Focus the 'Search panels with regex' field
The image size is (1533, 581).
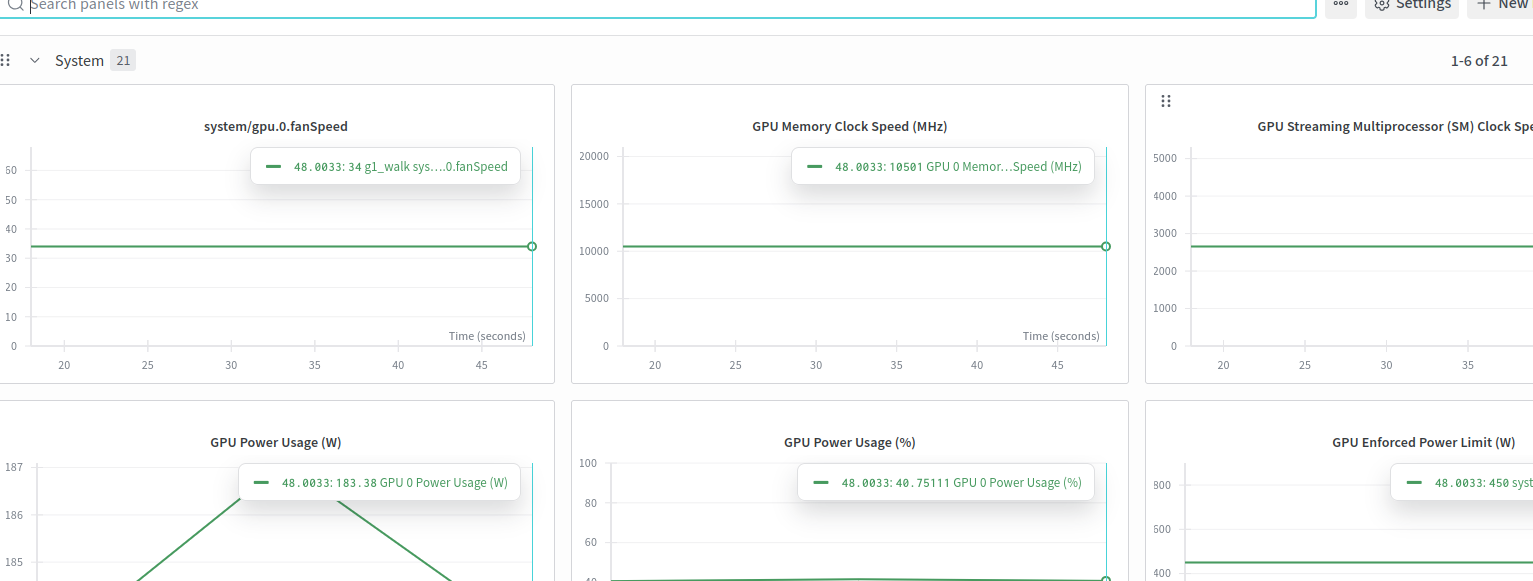tap(660, 5)
